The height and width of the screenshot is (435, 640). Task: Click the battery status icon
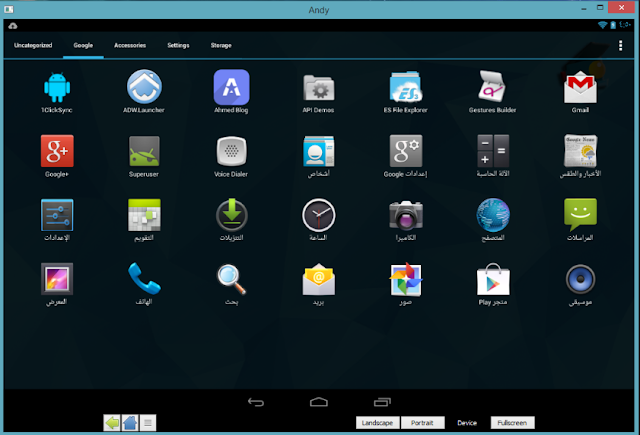613,25
